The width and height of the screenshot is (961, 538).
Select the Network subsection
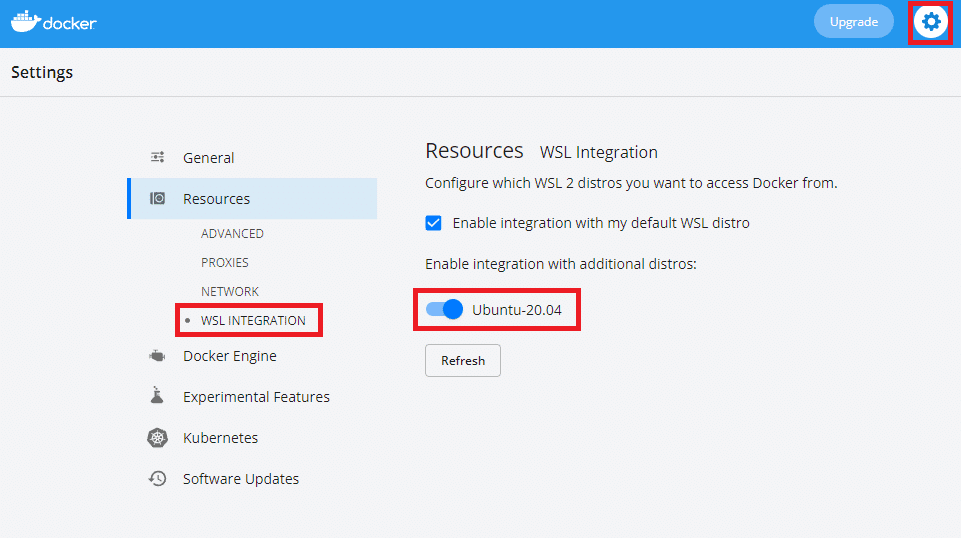click(x=230, y=292)
